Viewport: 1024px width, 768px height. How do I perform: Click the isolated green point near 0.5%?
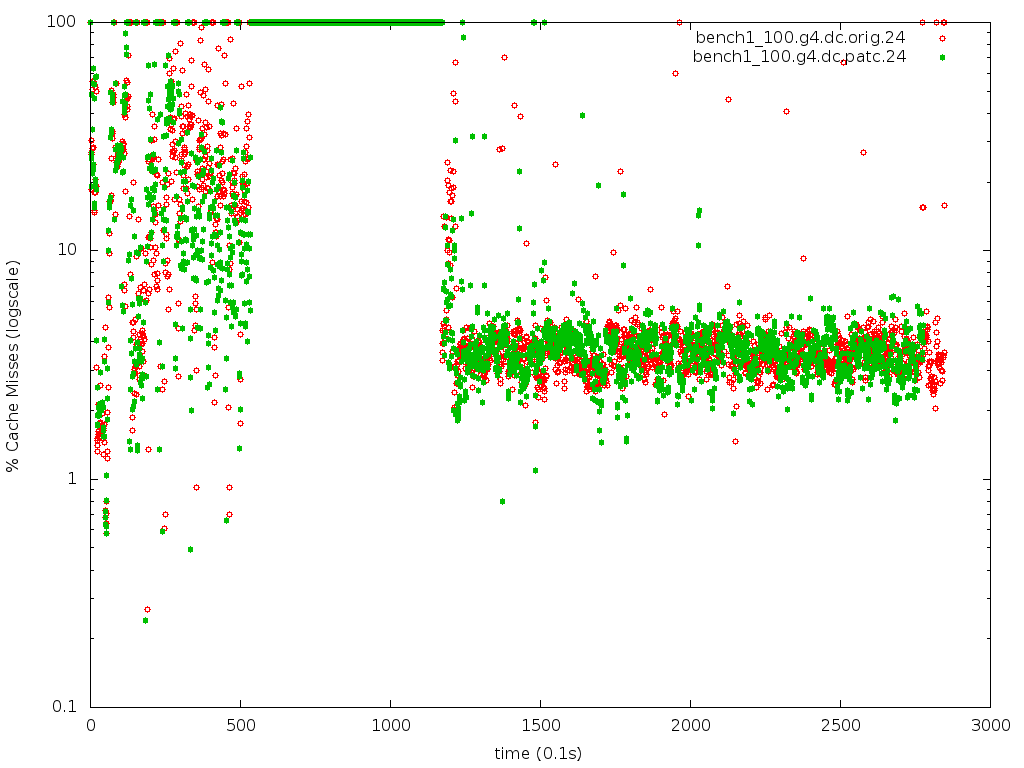point(190,549)
